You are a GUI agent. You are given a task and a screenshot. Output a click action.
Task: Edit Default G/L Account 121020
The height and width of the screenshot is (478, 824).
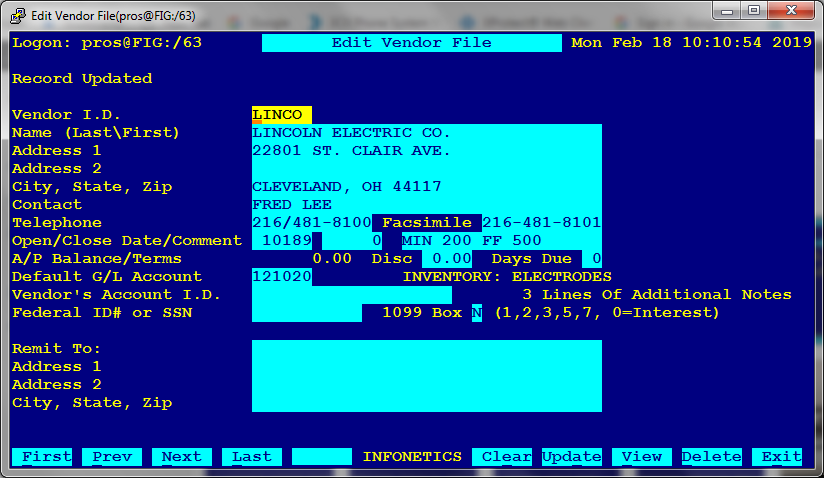[x=282, y=277]
